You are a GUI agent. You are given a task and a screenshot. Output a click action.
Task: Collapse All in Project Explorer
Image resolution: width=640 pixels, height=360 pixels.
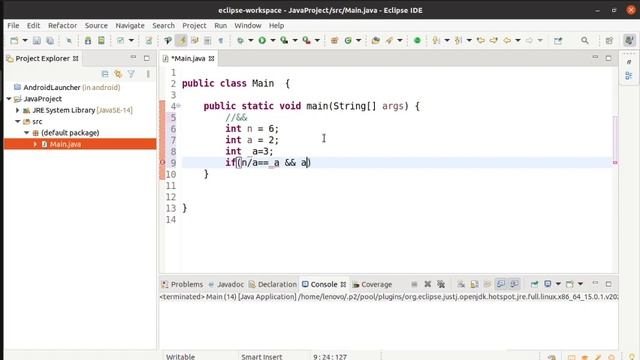pos(105,74)
